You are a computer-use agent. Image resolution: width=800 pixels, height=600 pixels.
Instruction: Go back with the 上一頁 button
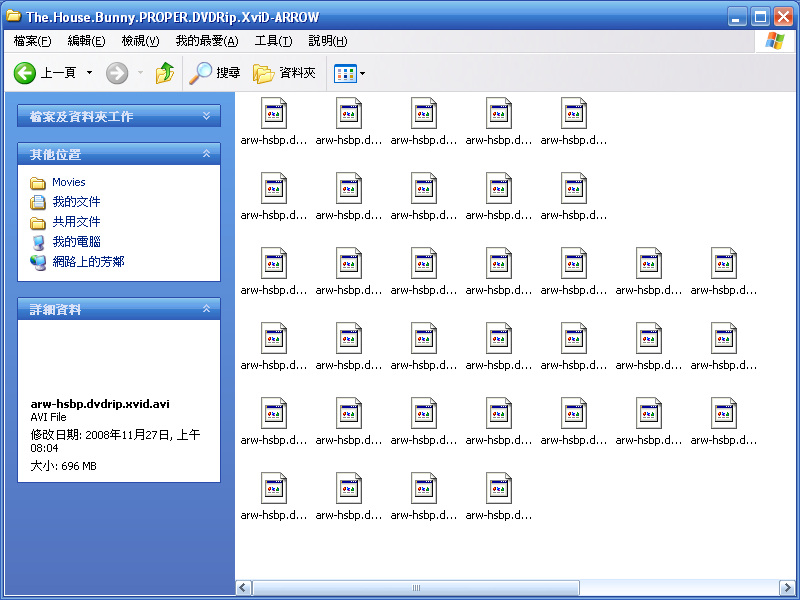click(x=45, y=73)
